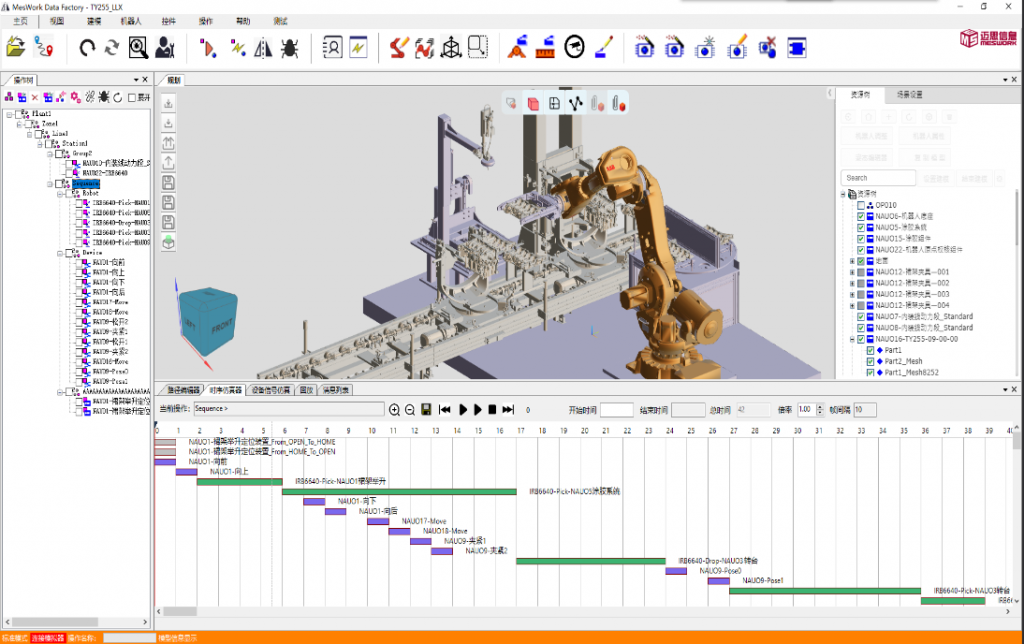Toggle the Plant1 checkbox in operation tree
The height and width of the screenshot is (644, 1024).
pyautogui.click(x=18, y=114)
